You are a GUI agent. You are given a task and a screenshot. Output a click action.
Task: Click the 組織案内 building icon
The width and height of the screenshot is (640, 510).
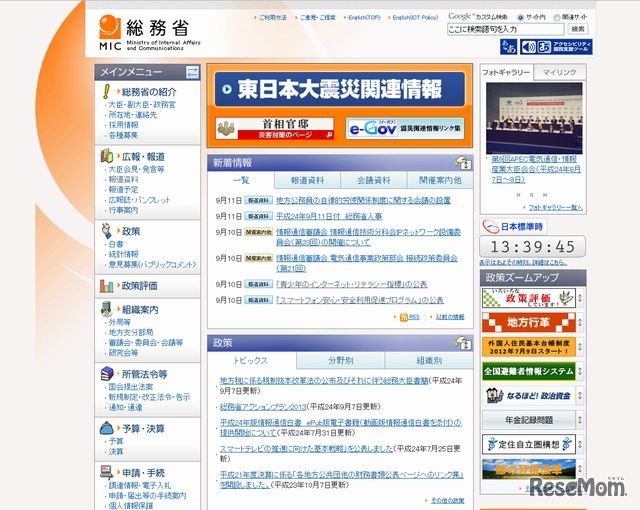coord(107,309)
